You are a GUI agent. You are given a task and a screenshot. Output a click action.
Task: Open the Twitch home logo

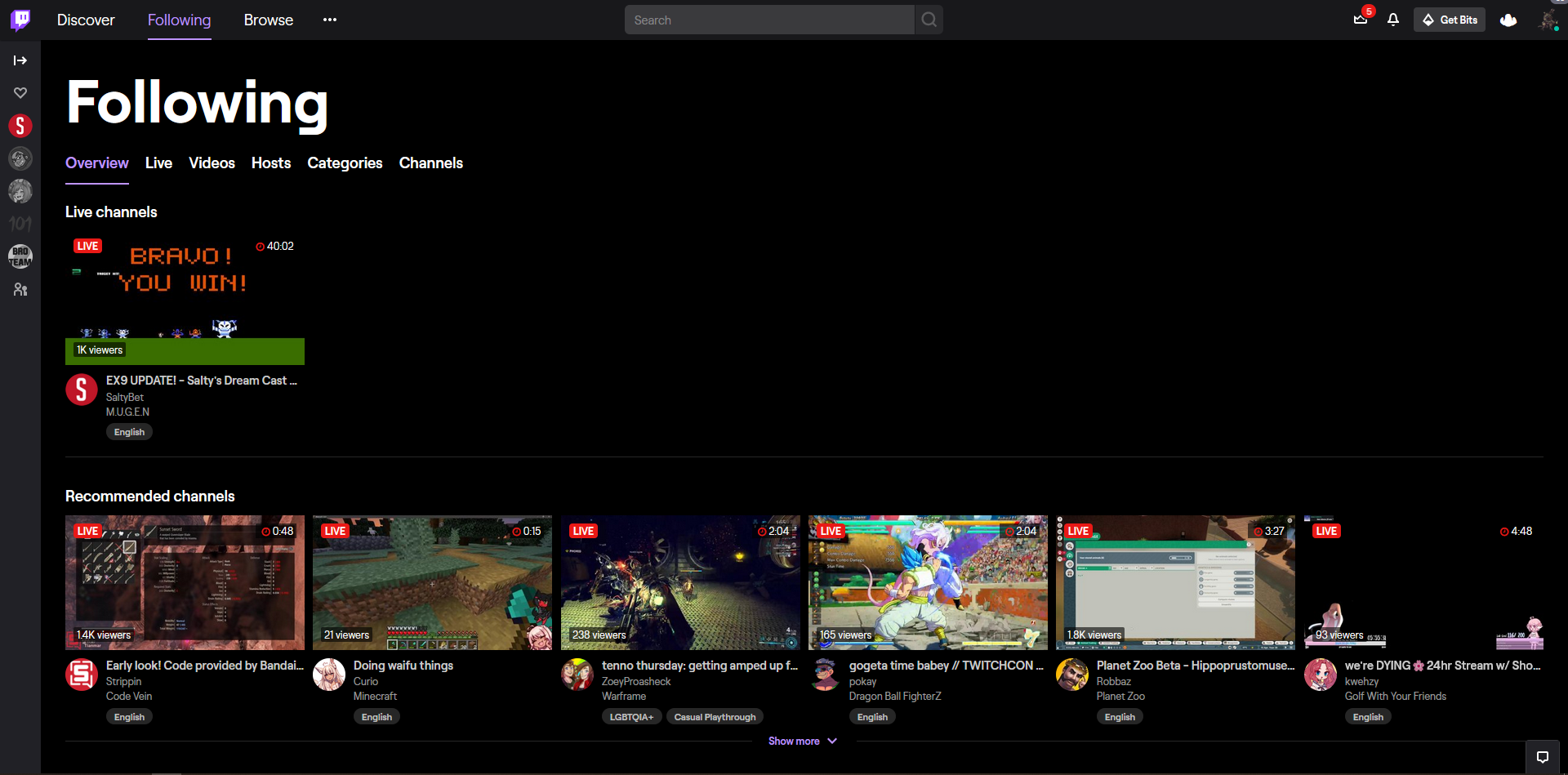[20, 20]
